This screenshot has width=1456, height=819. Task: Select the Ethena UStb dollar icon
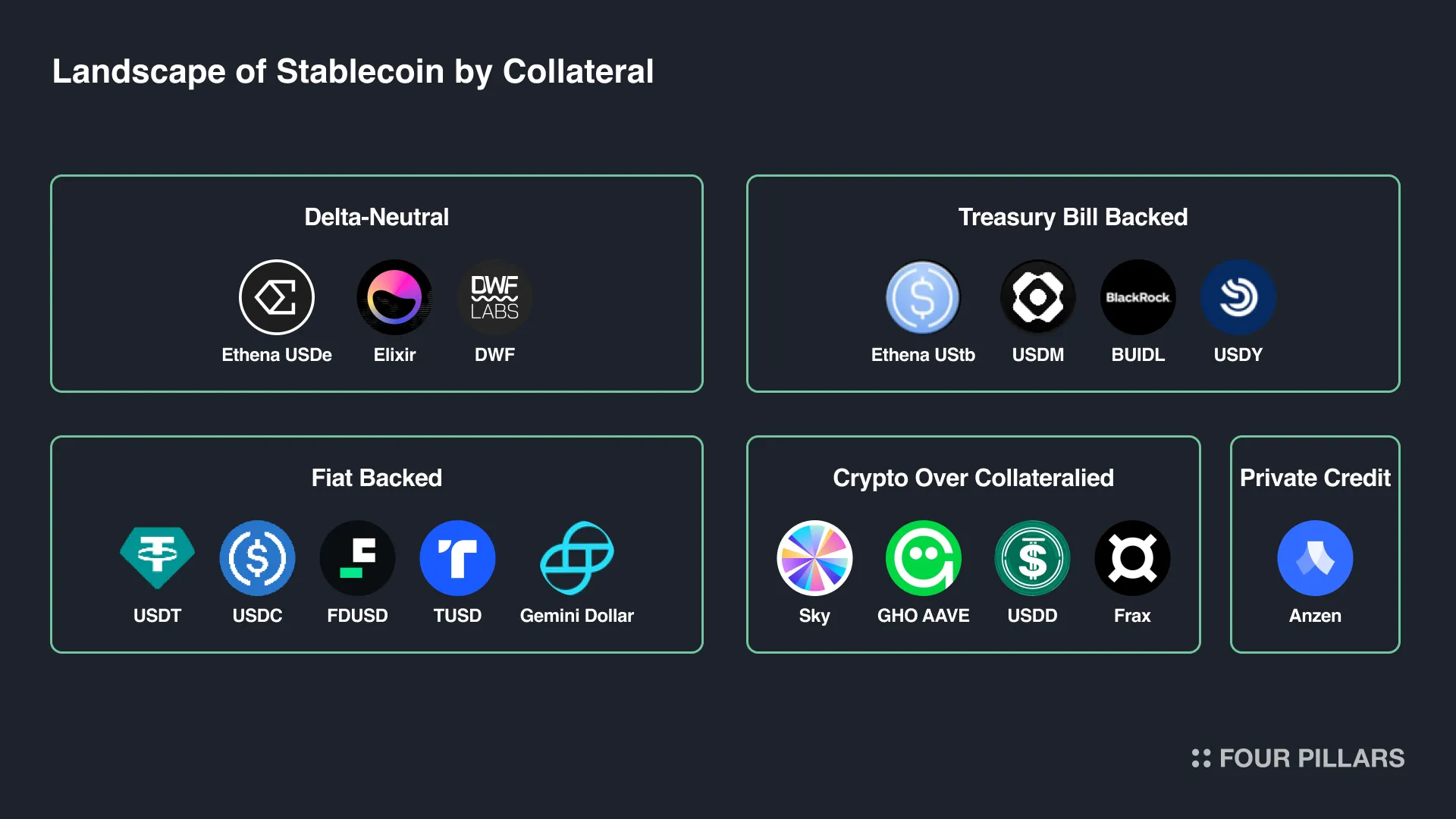923,297
